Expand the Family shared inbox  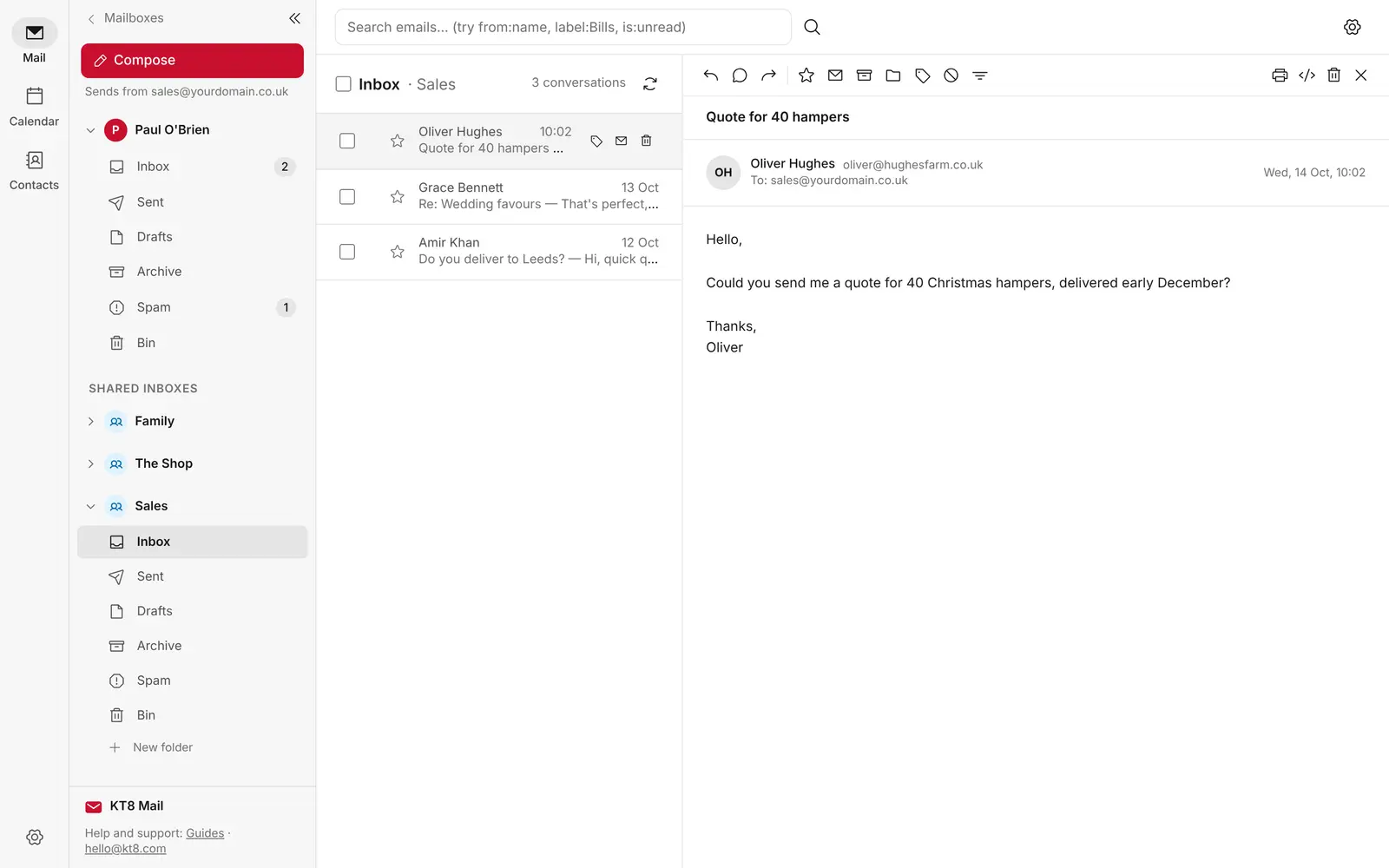(90, 421)
